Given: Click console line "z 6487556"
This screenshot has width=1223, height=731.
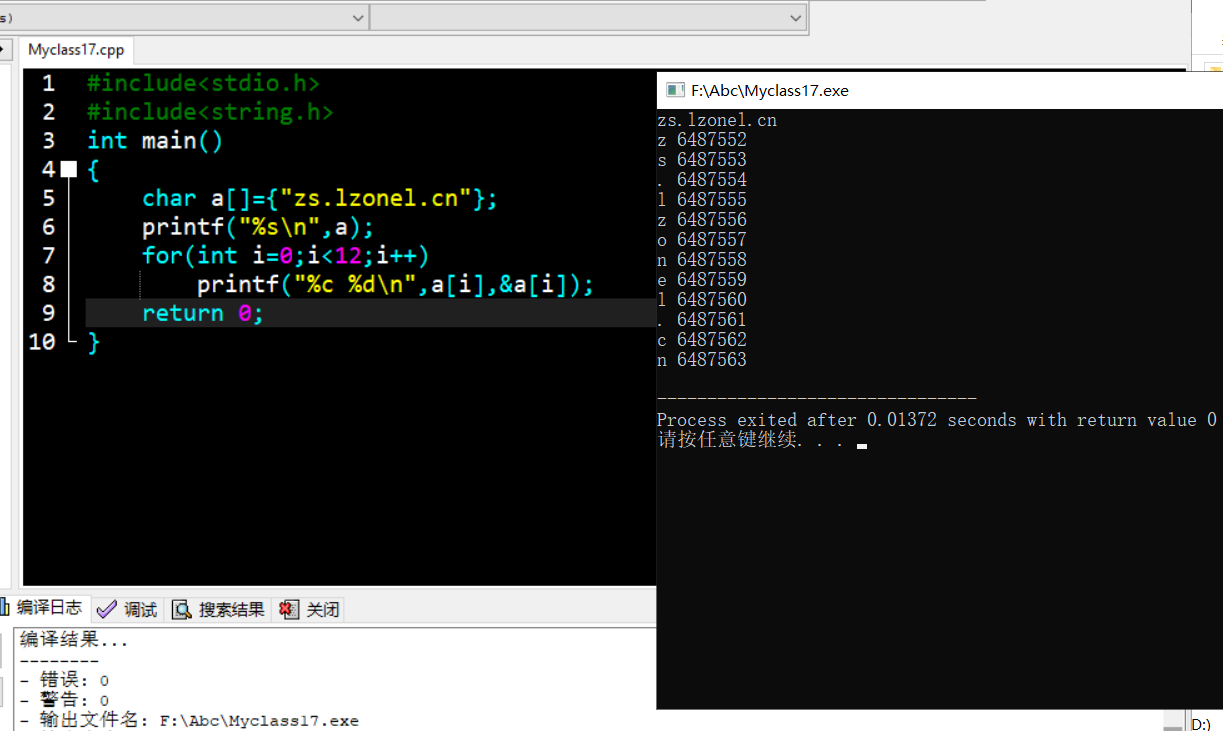Looking at the screenshot, I should coord(702,220).
